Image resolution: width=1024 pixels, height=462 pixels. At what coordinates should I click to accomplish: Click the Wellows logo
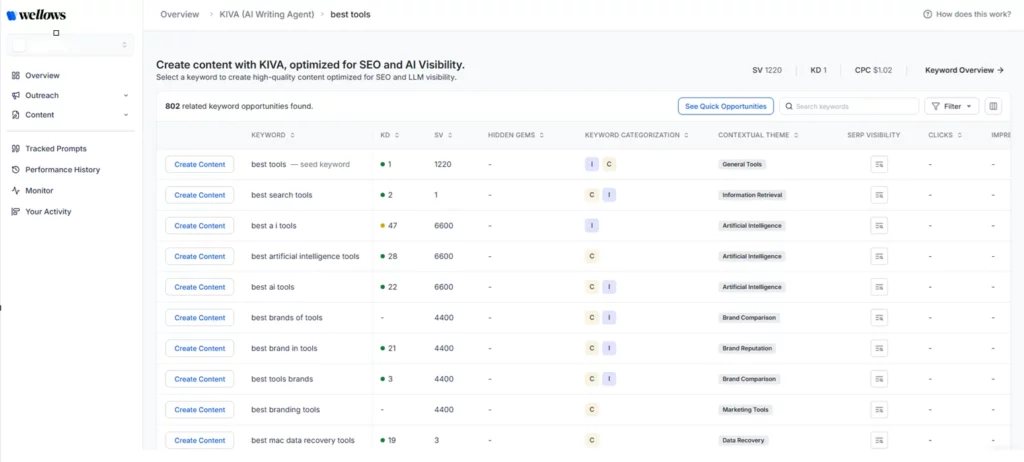[x=37, y=15]
